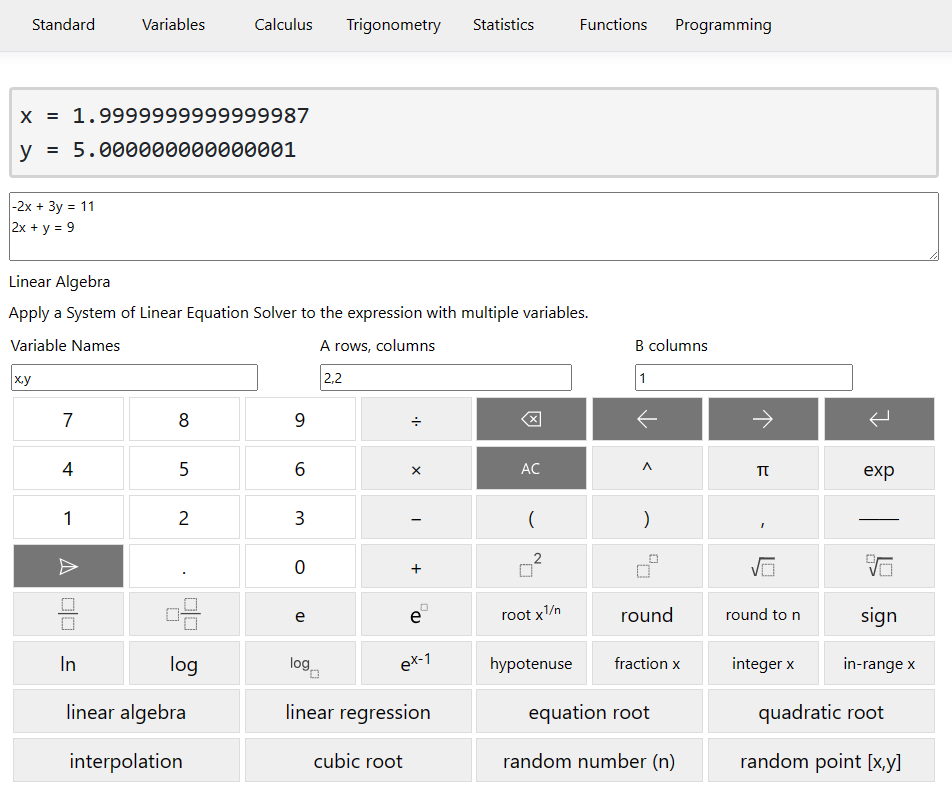Screen dimensions: 952x795
Task: Switch to the Trigonometry tab
Action: pos(393,25)
